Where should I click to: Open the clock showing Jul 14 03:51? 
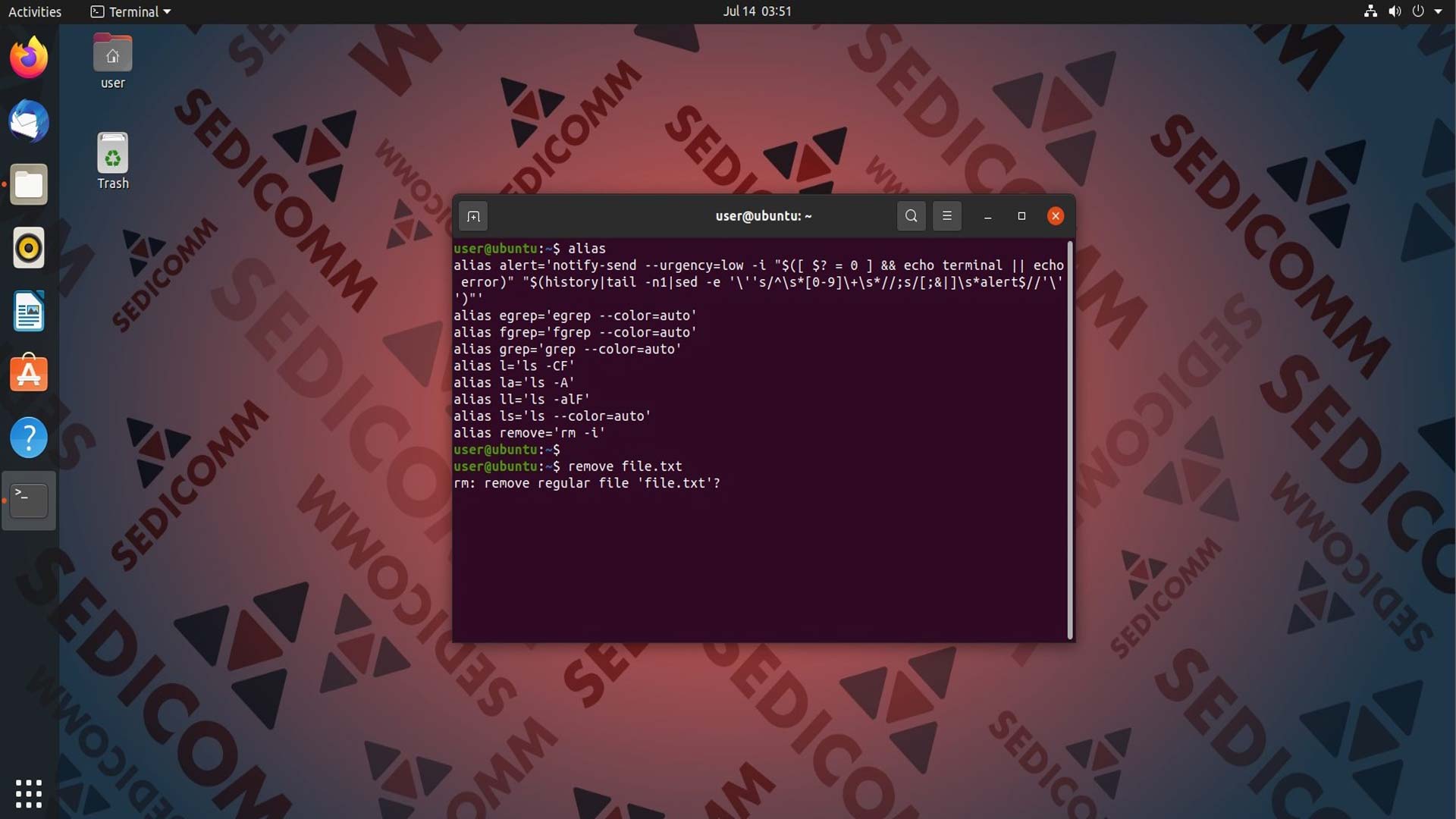tap(757, 11)
